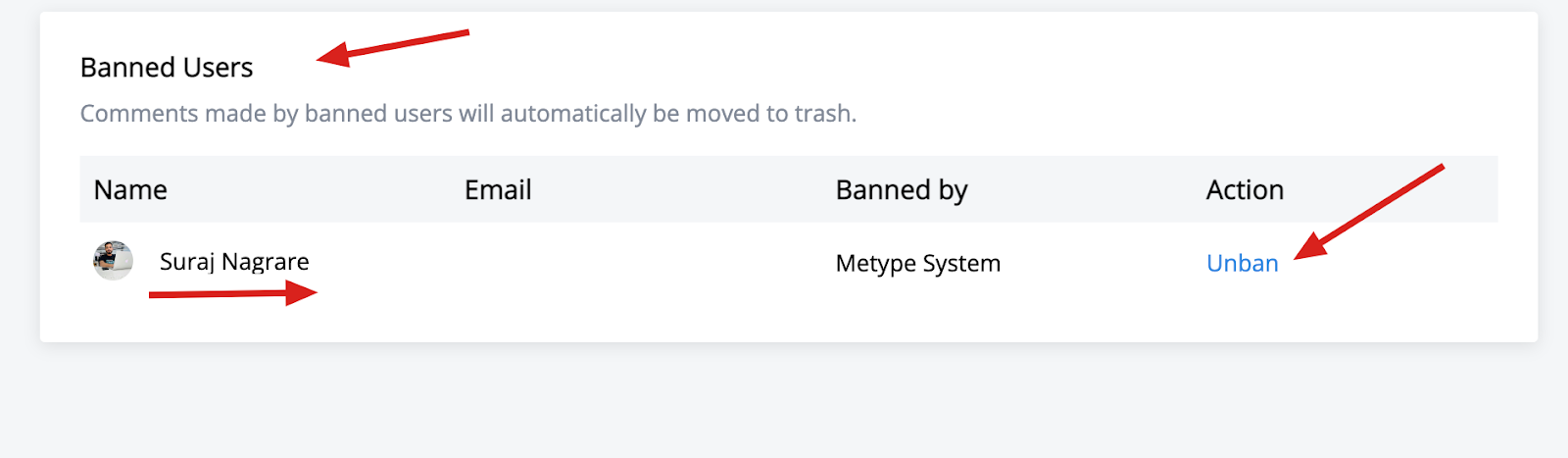
Task: Click the Banned Users section heading
Action: [167, 68]
